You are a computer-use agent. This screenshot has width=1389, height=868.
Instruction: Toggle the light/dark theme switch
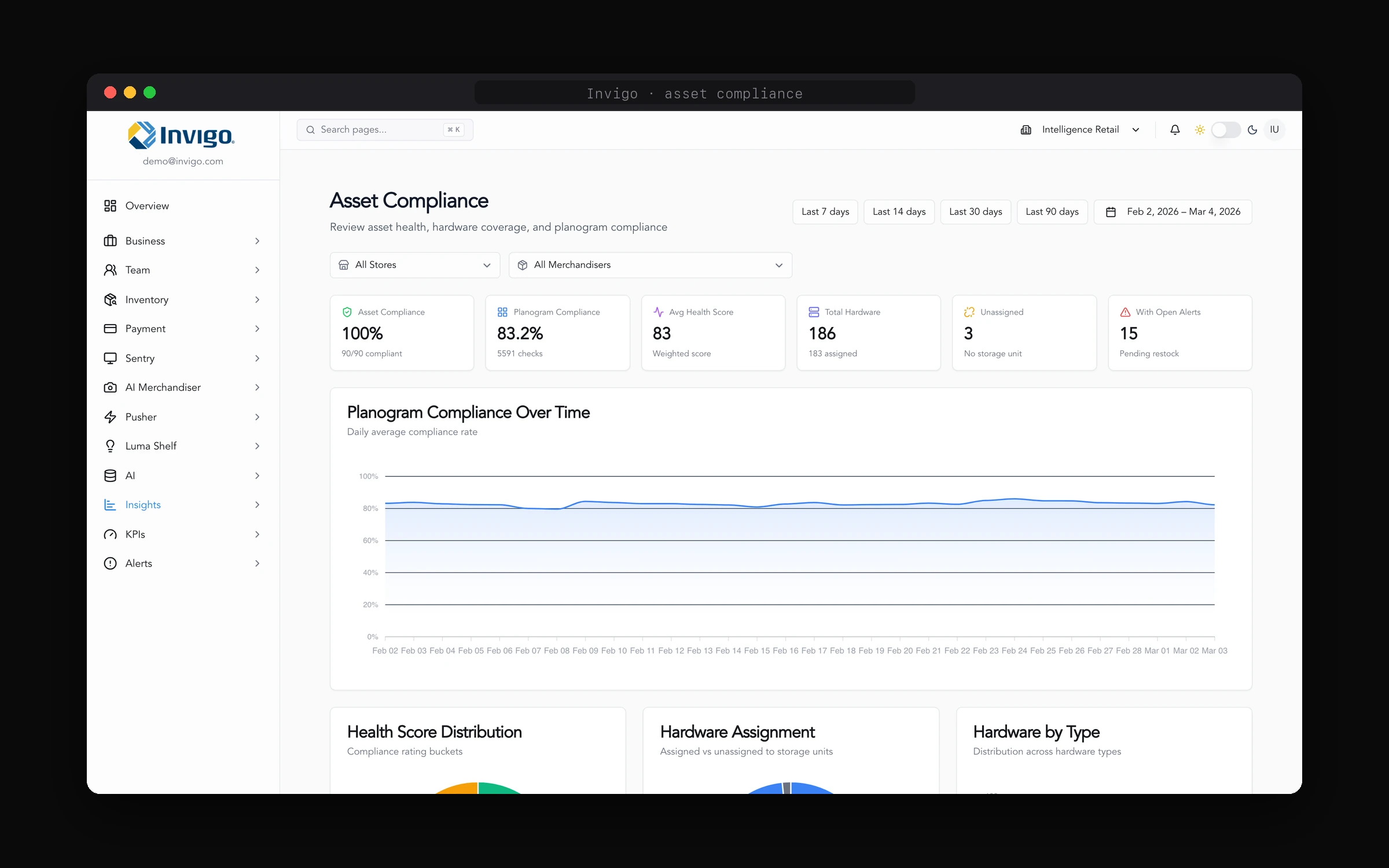(1226, 130)
